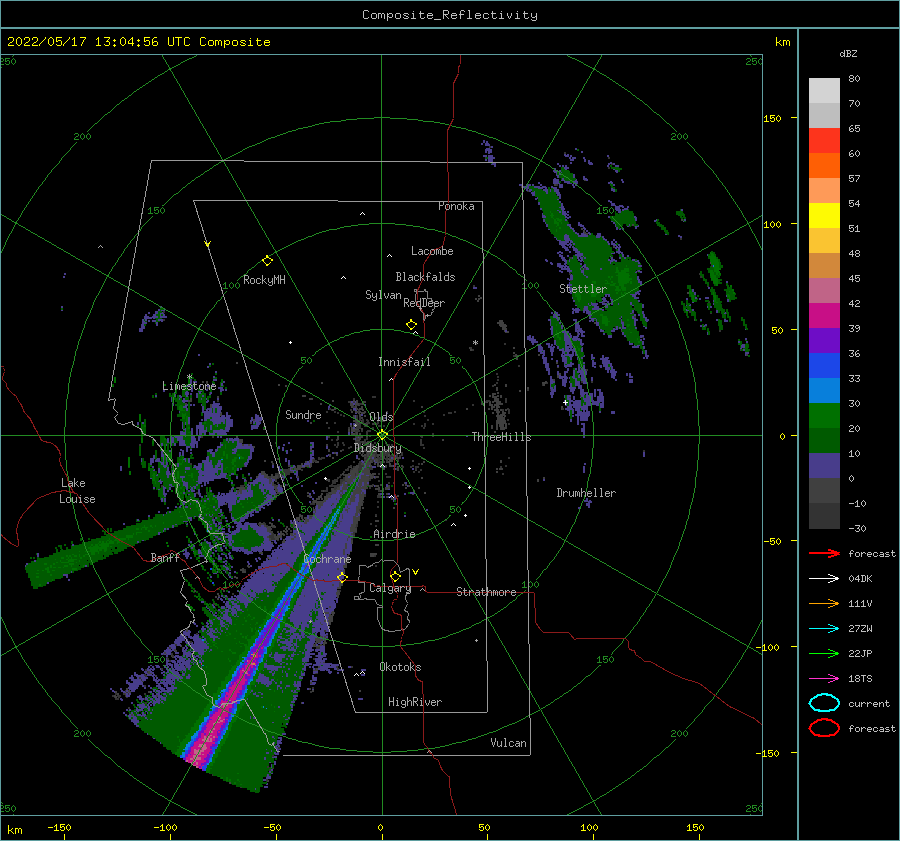The width and height of the screenshot is (900, 841).
Task: Select the magenta 42-39 dBZ swatch
Action: pos(824,316)
